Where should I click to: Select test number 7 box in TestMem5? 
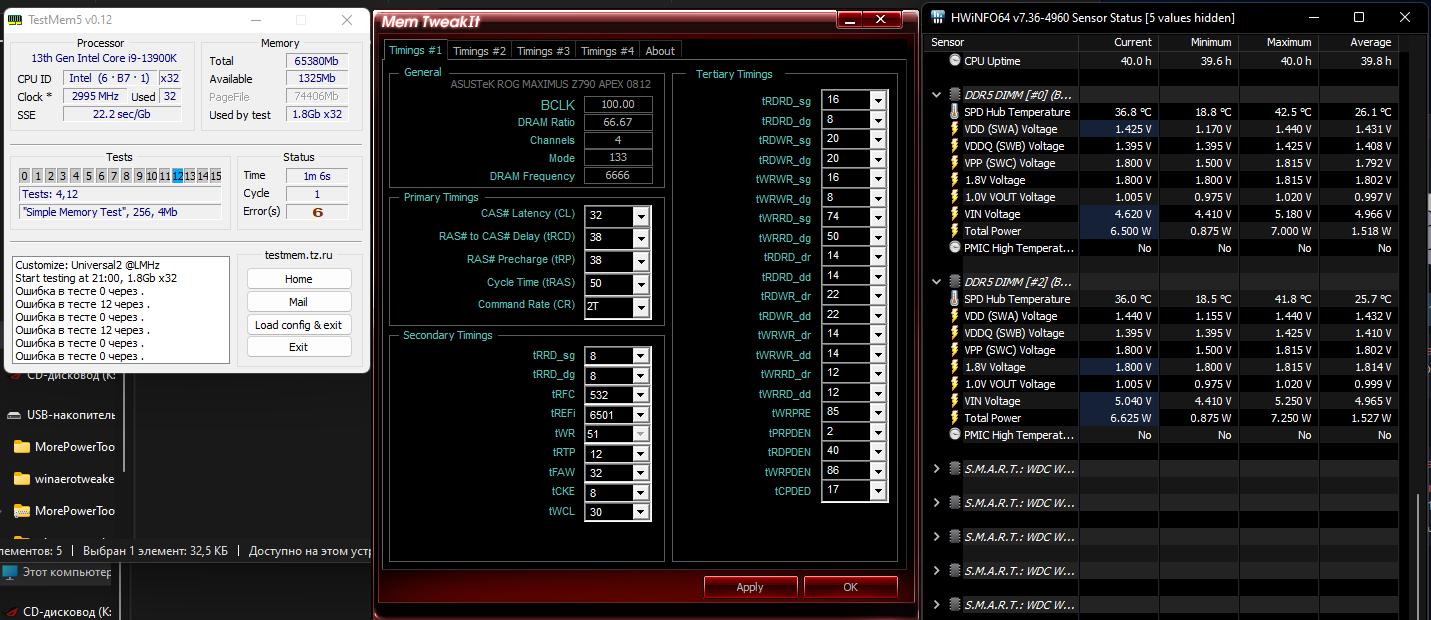tap(114, 176)
